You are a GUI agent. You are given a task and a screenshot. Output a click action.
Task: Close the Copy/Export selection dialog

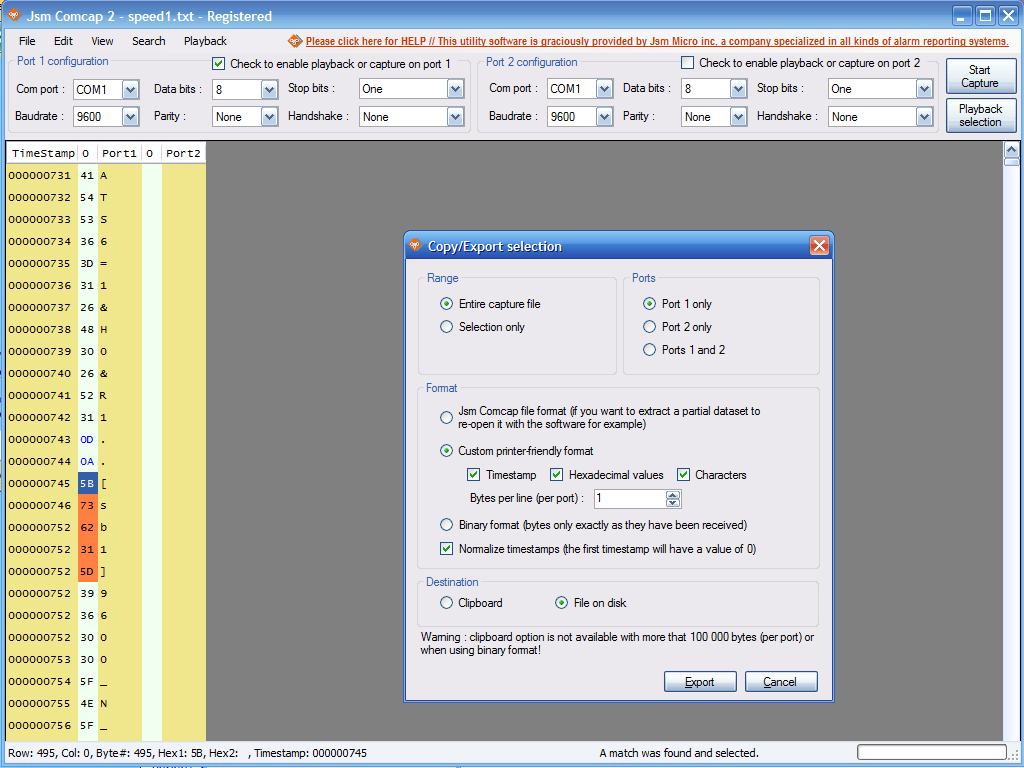click(x=819, y=246)
